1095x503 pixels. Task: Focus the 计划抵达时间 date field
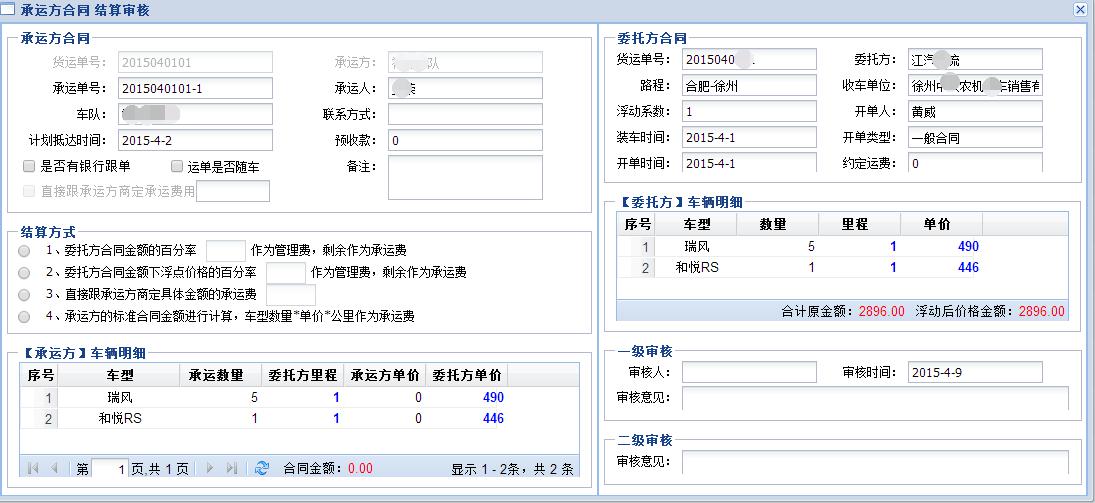[x=195, y=140]
